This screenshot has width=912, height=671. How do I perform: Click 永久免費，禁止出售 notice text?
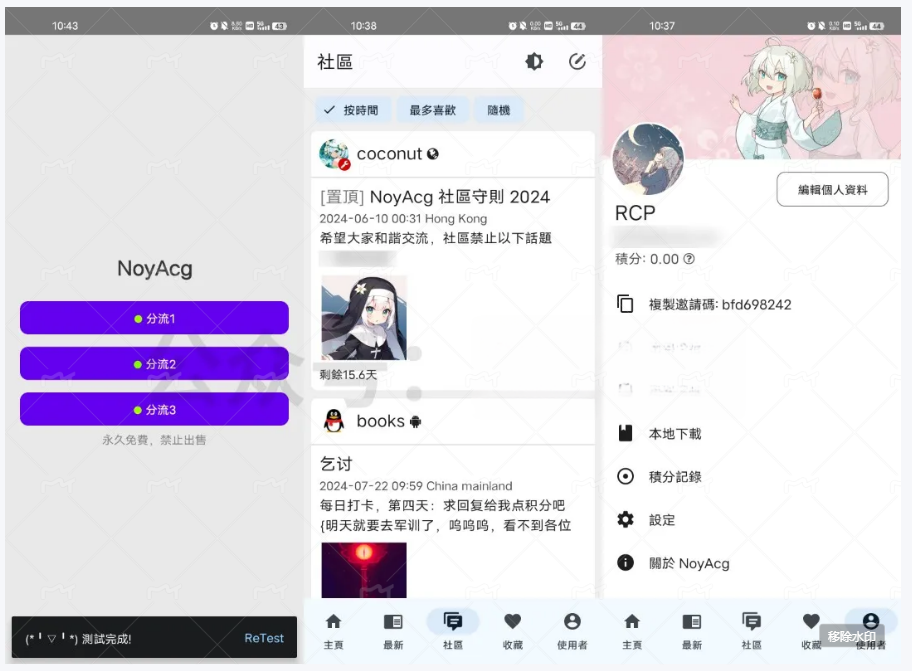(x=154, y=440)
